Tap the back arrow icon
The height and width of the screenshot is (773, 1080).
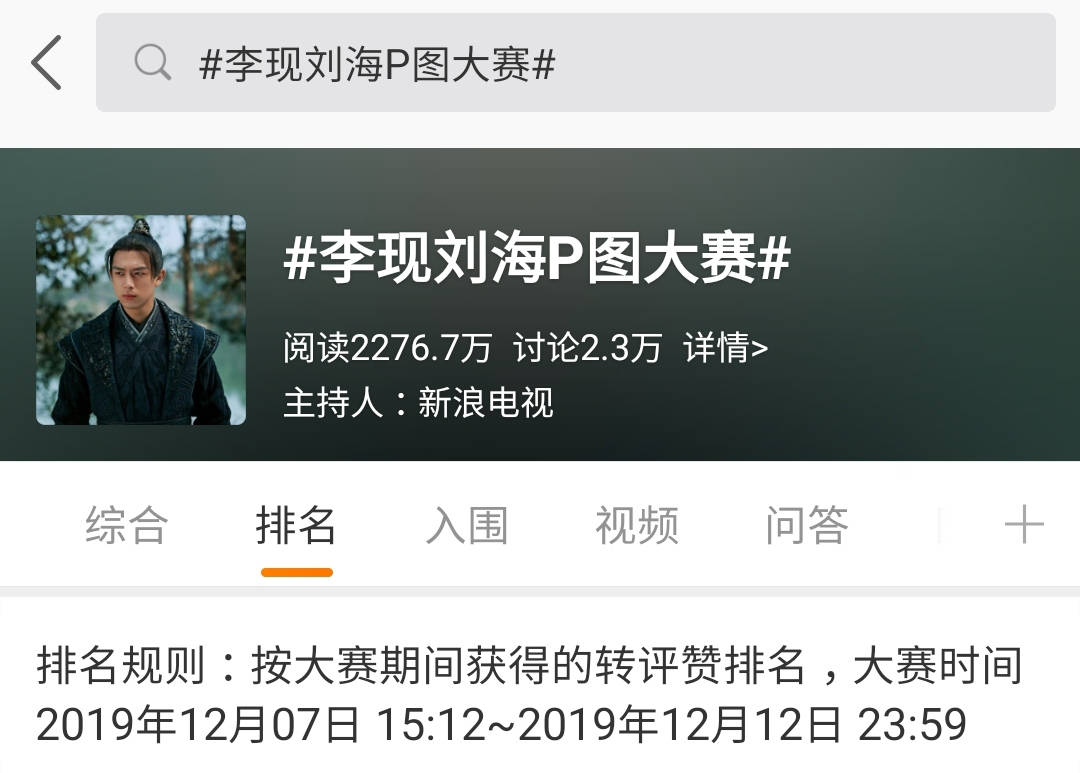pos(46,63)
